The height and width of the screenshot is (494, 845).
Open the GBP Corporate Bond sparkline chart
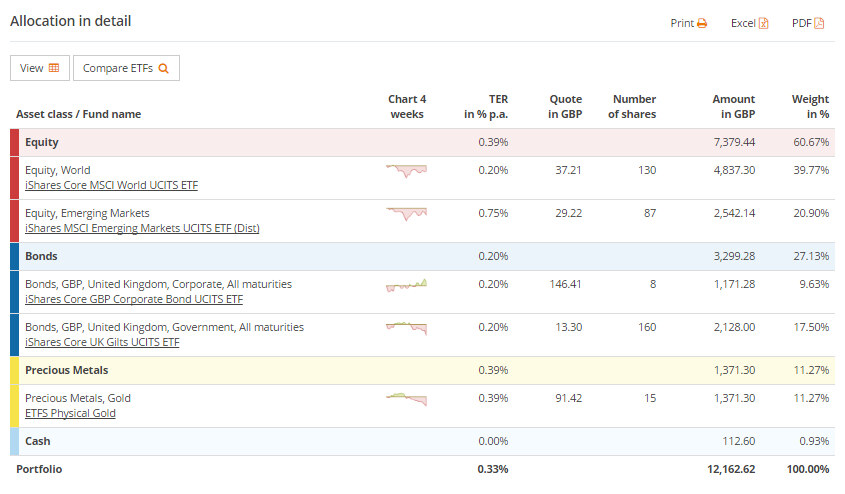[x=406, y=285]
